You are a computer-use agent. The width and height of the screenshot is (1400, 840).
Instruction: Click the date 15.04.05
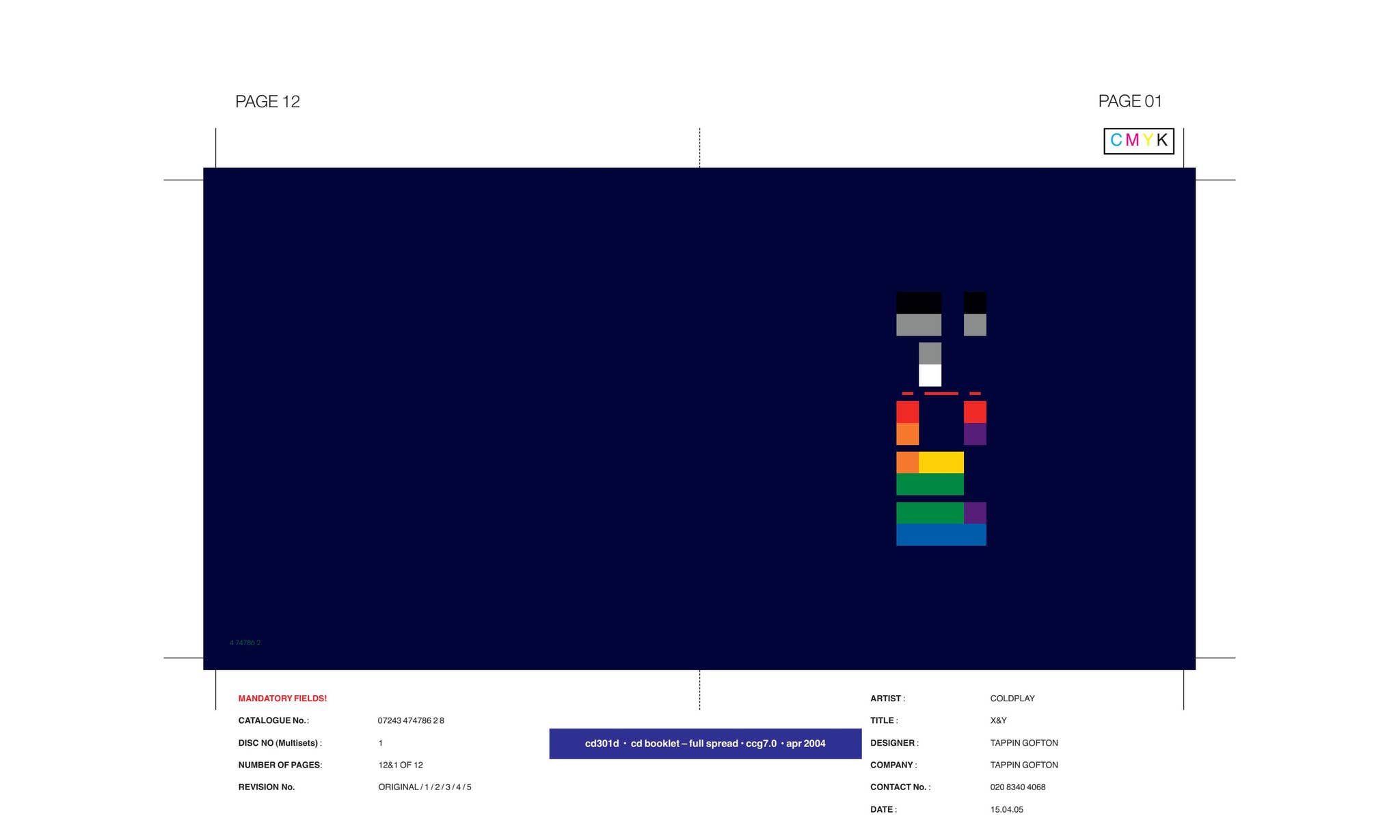1006,809
